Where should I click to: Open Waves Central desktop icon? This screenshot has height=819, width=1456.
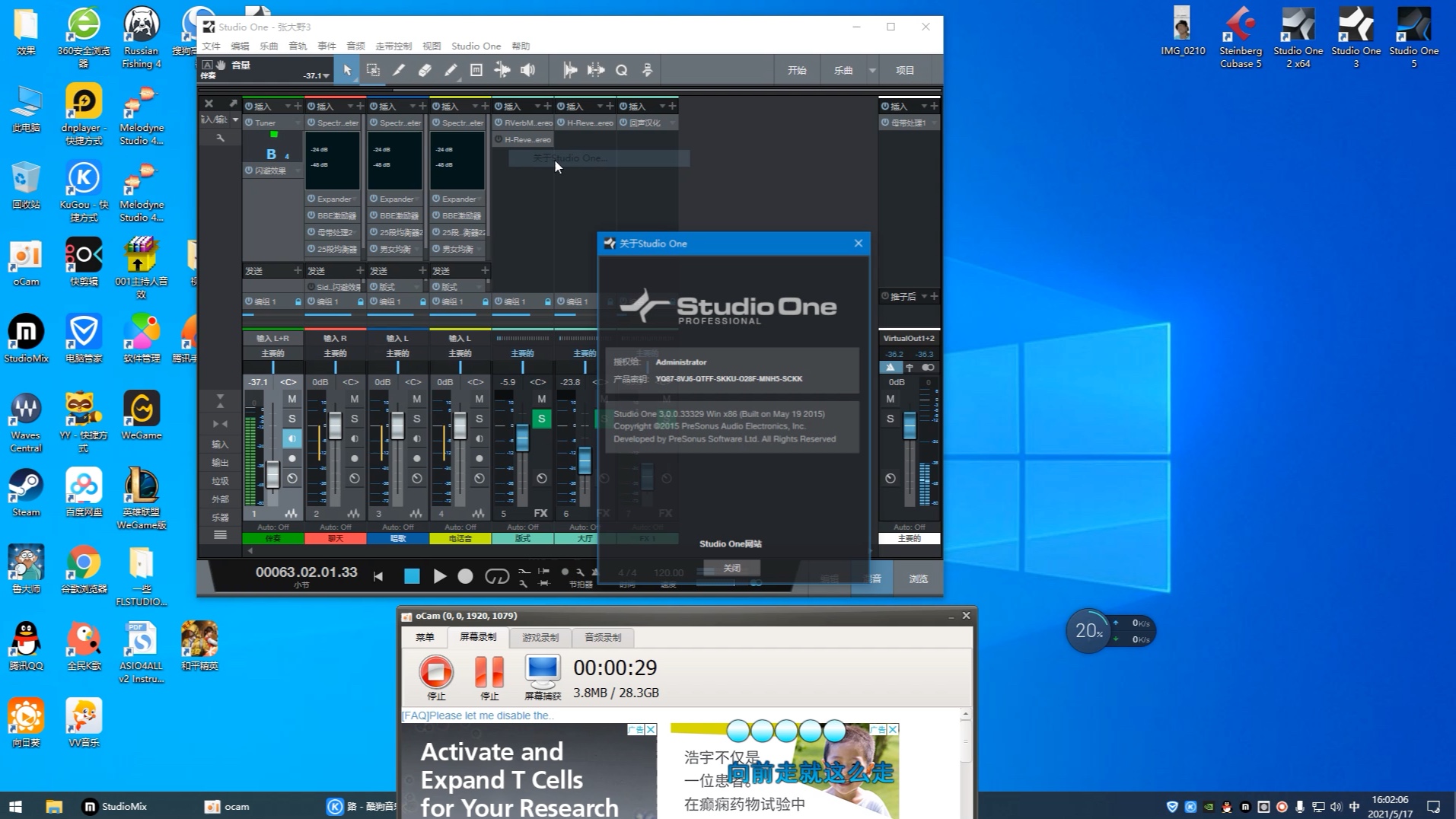click(26, 421)
